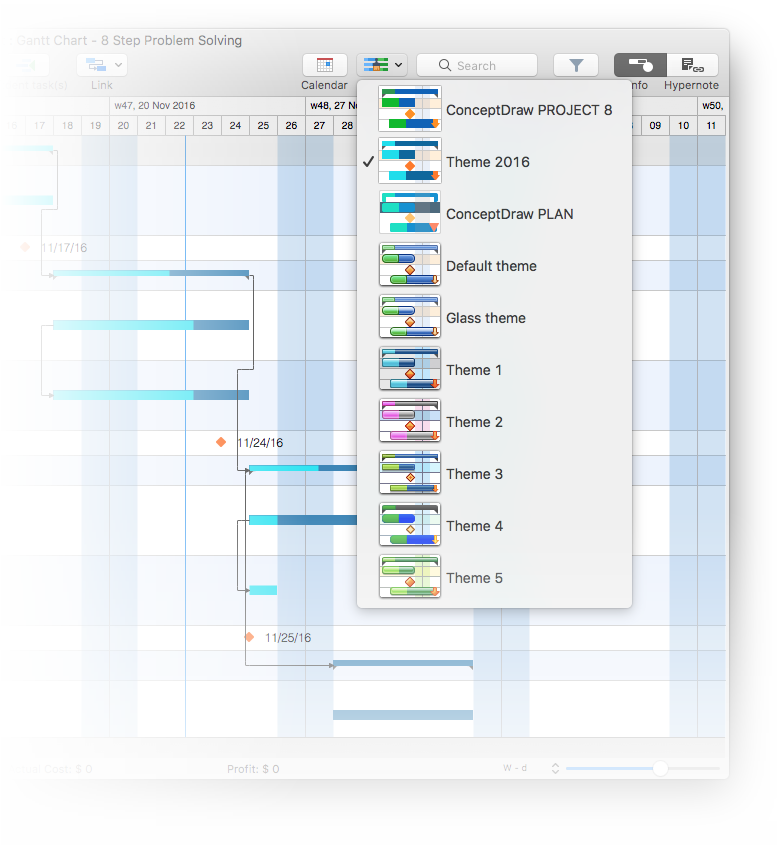Choose Default theme from the list
The image size is (777, 846).
click(x=494, y=265)
